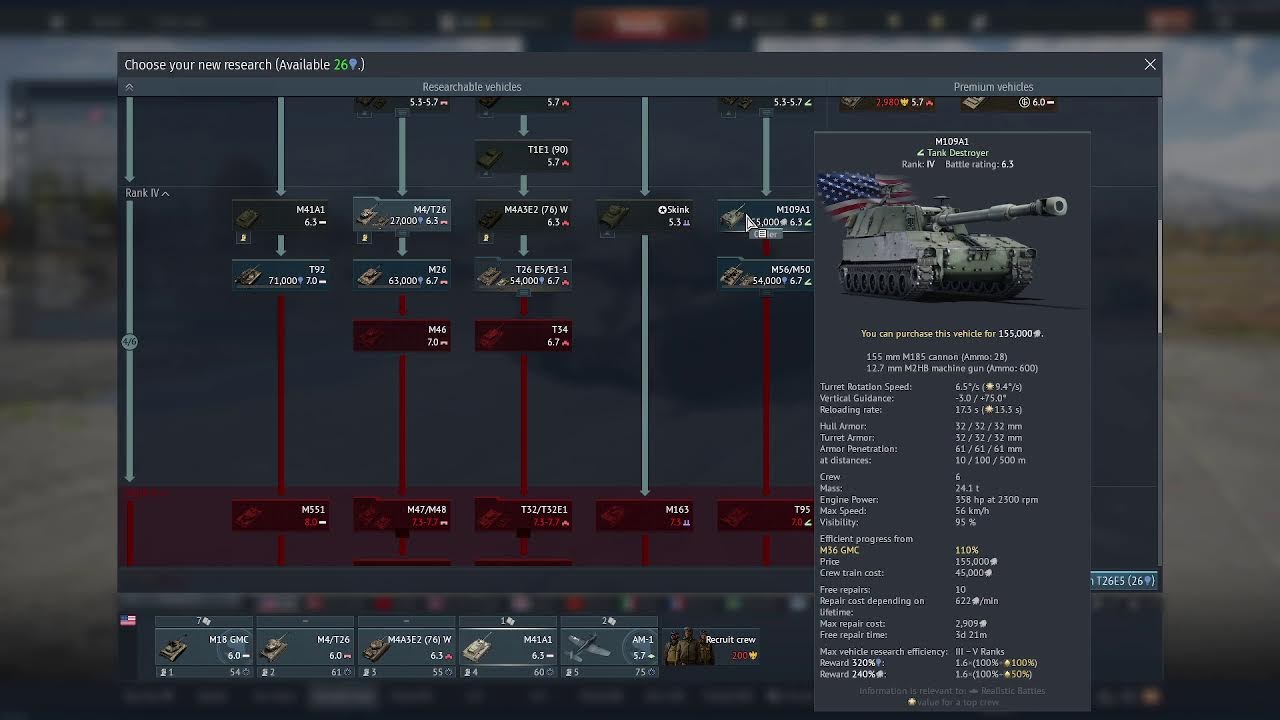Select M41A1 in crew slot 4
The width and height of the screenshot is (1280, 720).
coord(508,648)
